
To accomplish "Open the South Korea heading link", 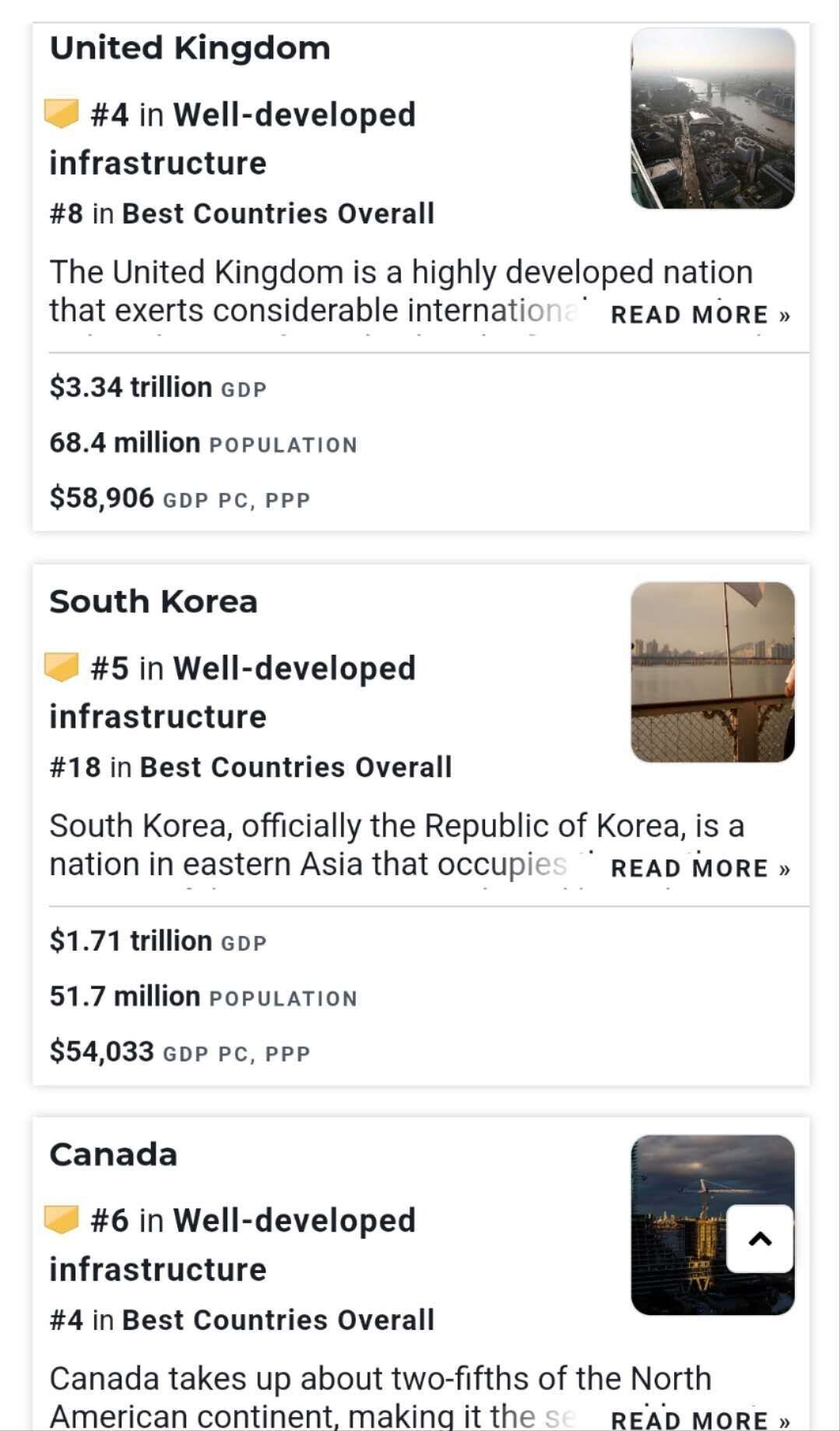I will (153, 602).
